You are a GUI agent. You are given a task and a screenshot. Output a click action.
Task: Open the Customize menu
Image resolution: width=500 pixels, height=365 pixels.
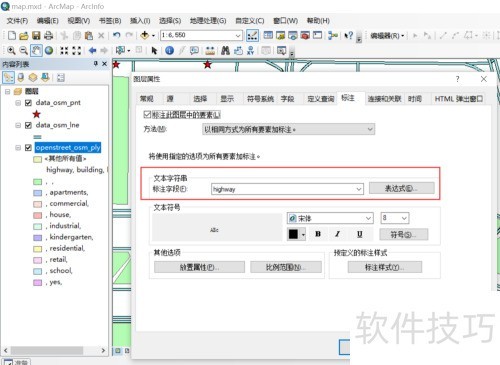(250, 21)
